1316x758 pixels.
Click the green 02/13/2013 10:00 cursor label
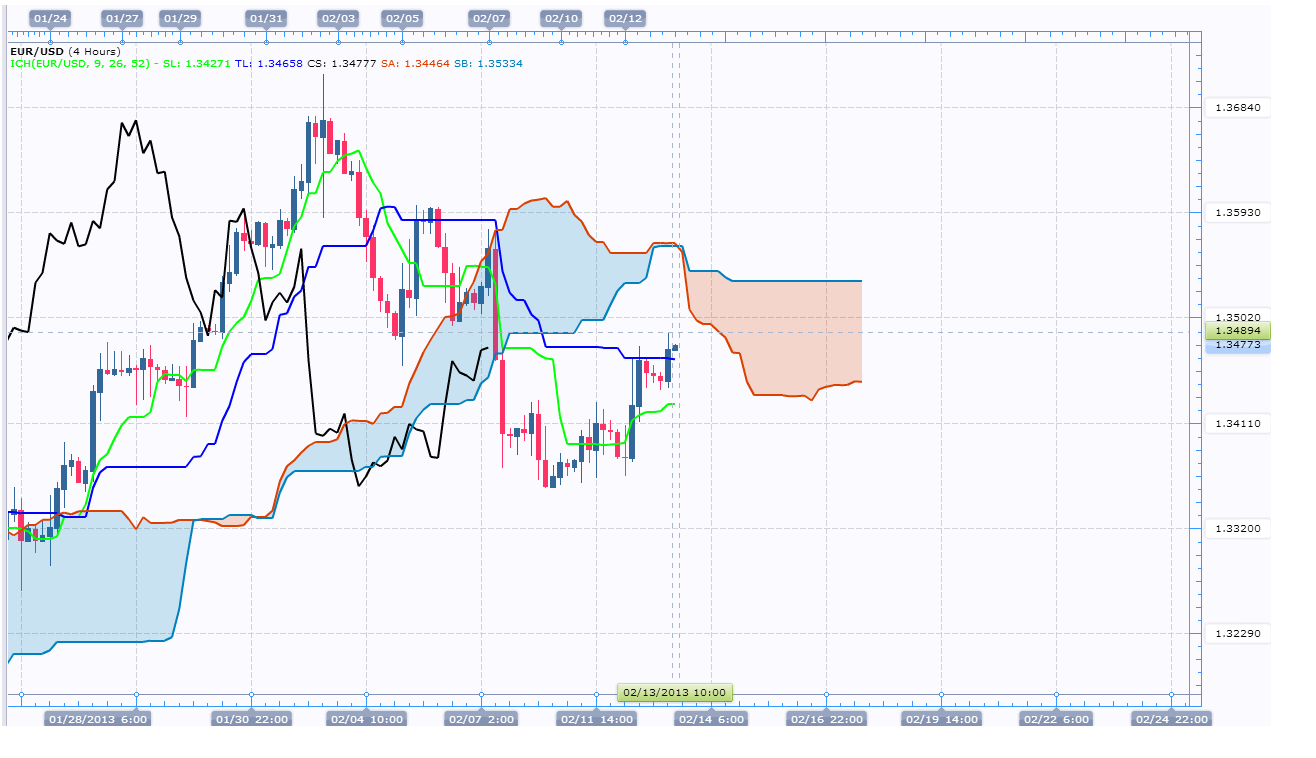(x=675, y=692)
